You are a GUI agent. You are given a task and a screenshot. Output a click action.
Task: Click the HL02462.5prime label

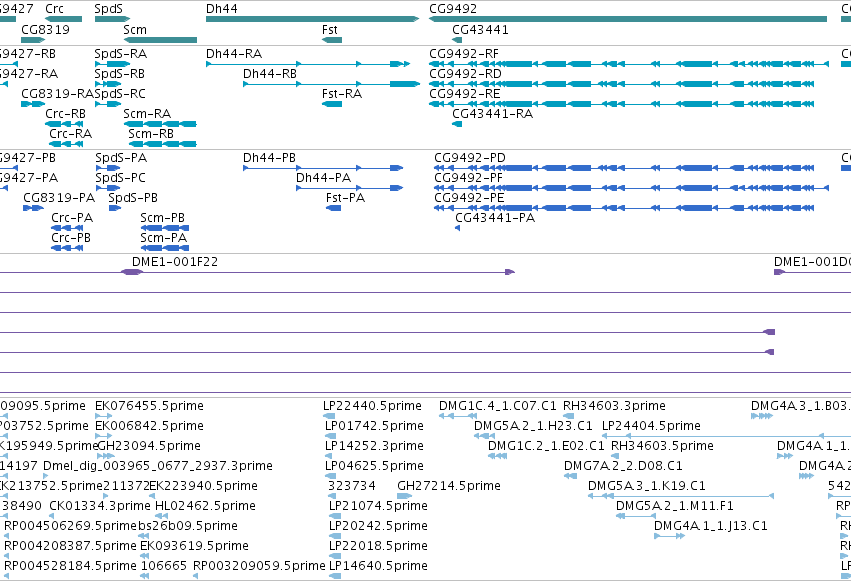tap(205, 506)
